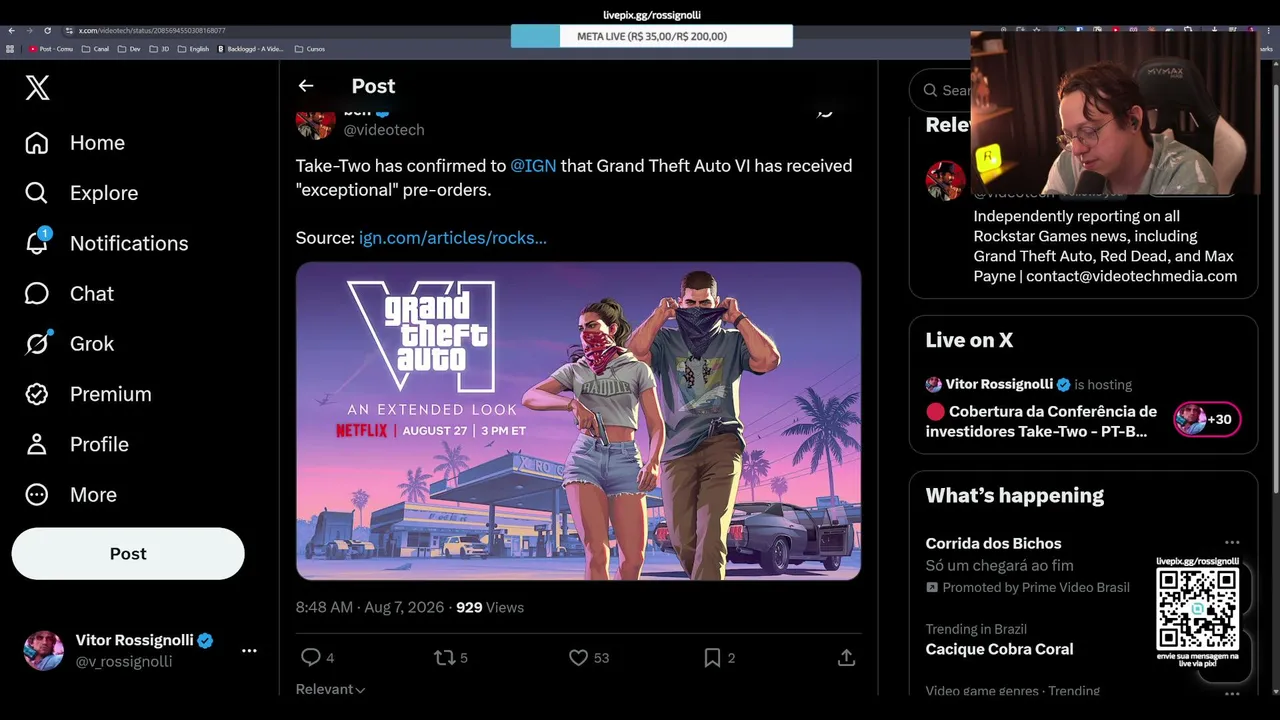Open Chat from the sidebar
Screen dimensions: 1280x720
click(69, 294)
